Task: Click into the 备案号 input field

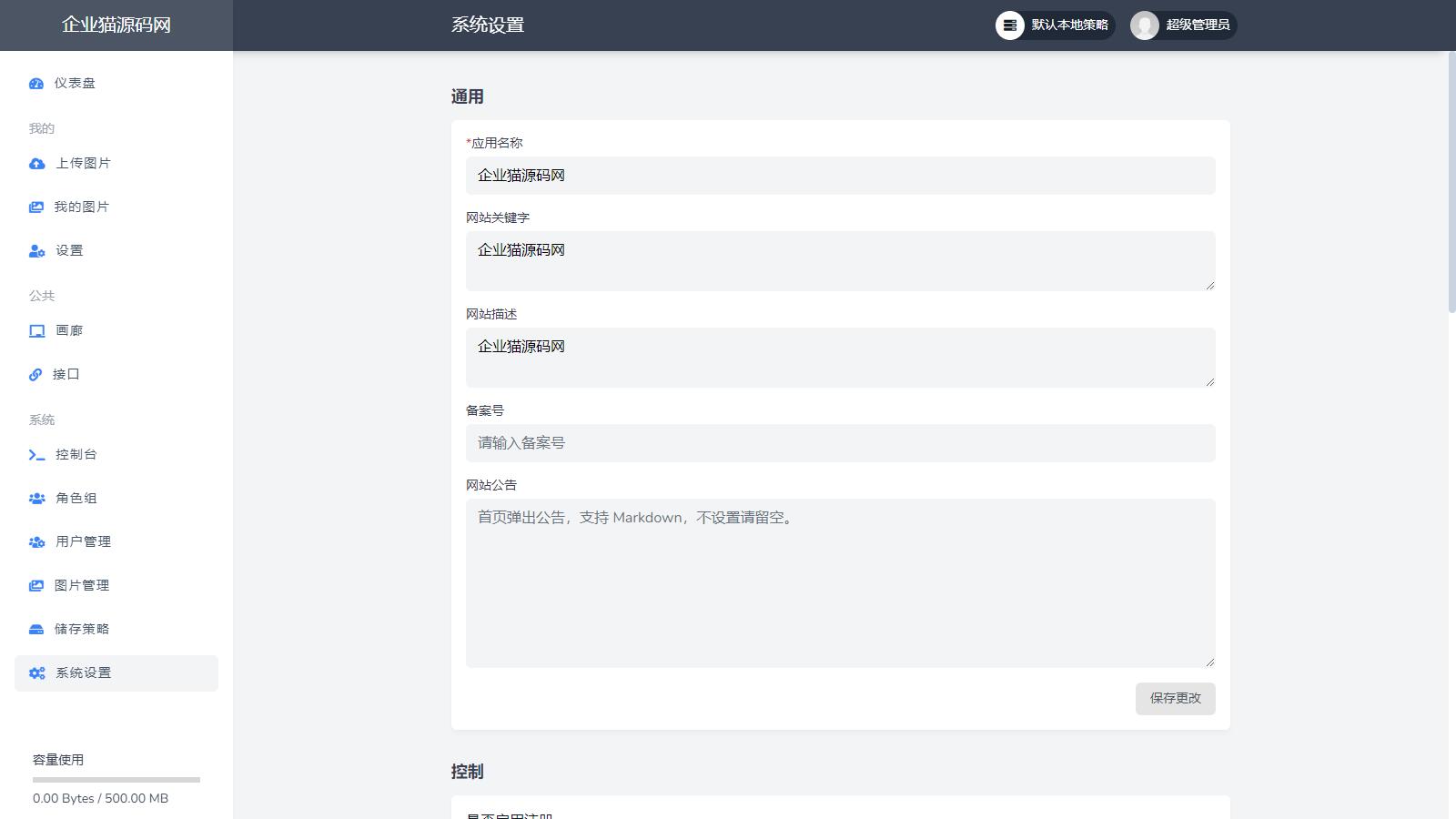Action: (840, 443)
